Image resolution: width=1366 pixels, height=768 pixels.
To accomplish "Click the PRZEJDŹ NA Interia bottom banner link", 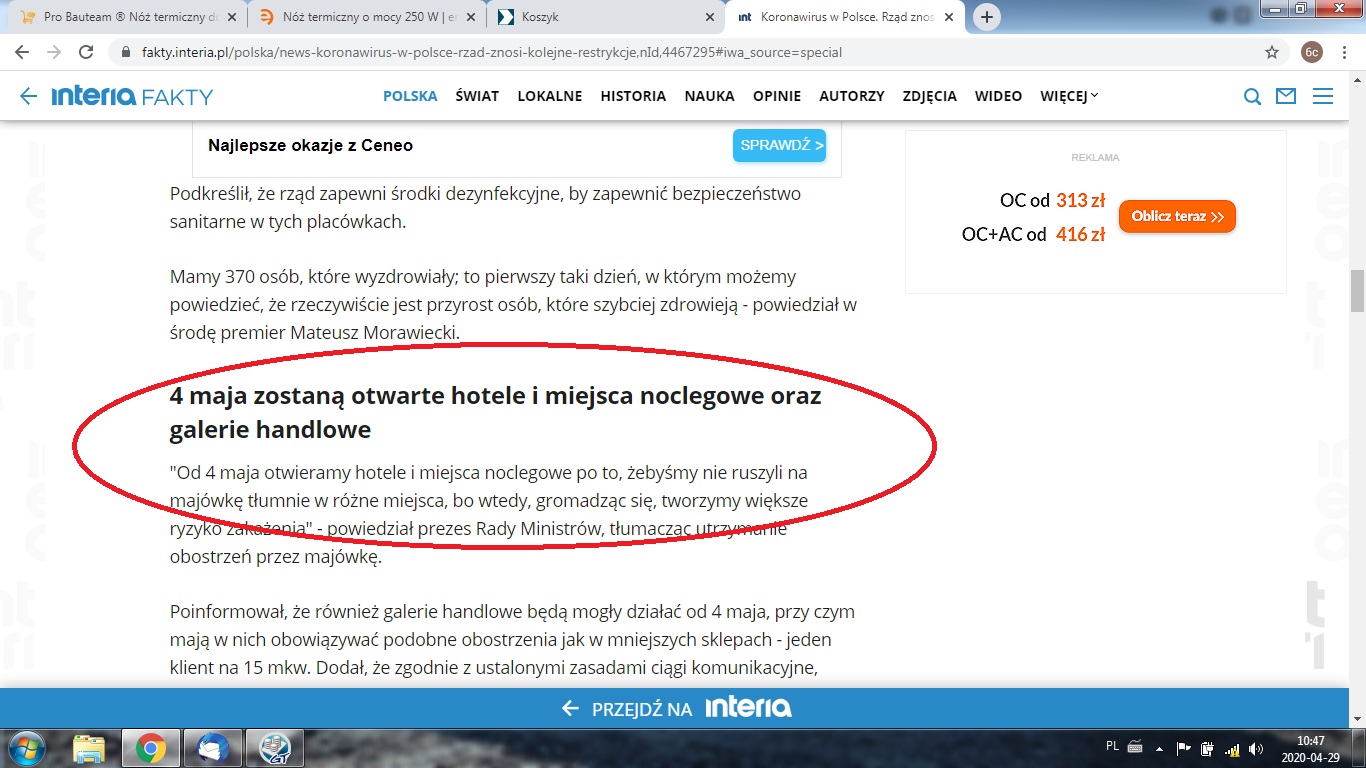I will 678,708.
